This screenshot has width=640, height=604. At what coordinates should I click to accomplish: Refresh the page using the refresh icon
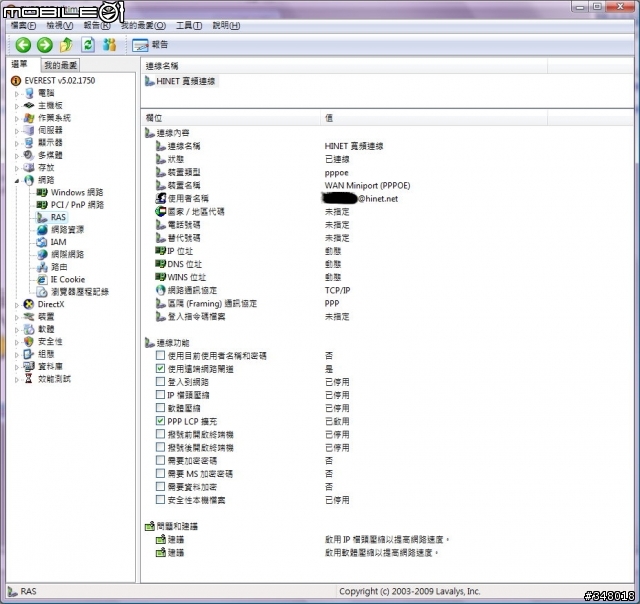pos(88,45)
